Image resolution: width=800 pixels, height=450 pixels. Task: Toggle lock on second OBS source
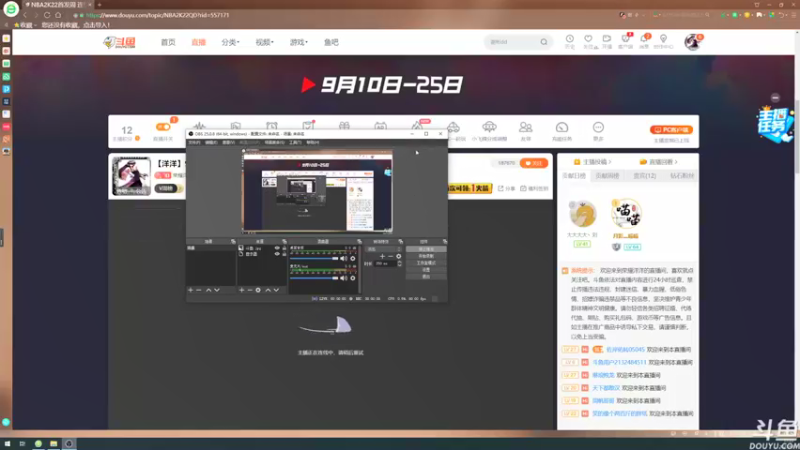click(284, 254)
